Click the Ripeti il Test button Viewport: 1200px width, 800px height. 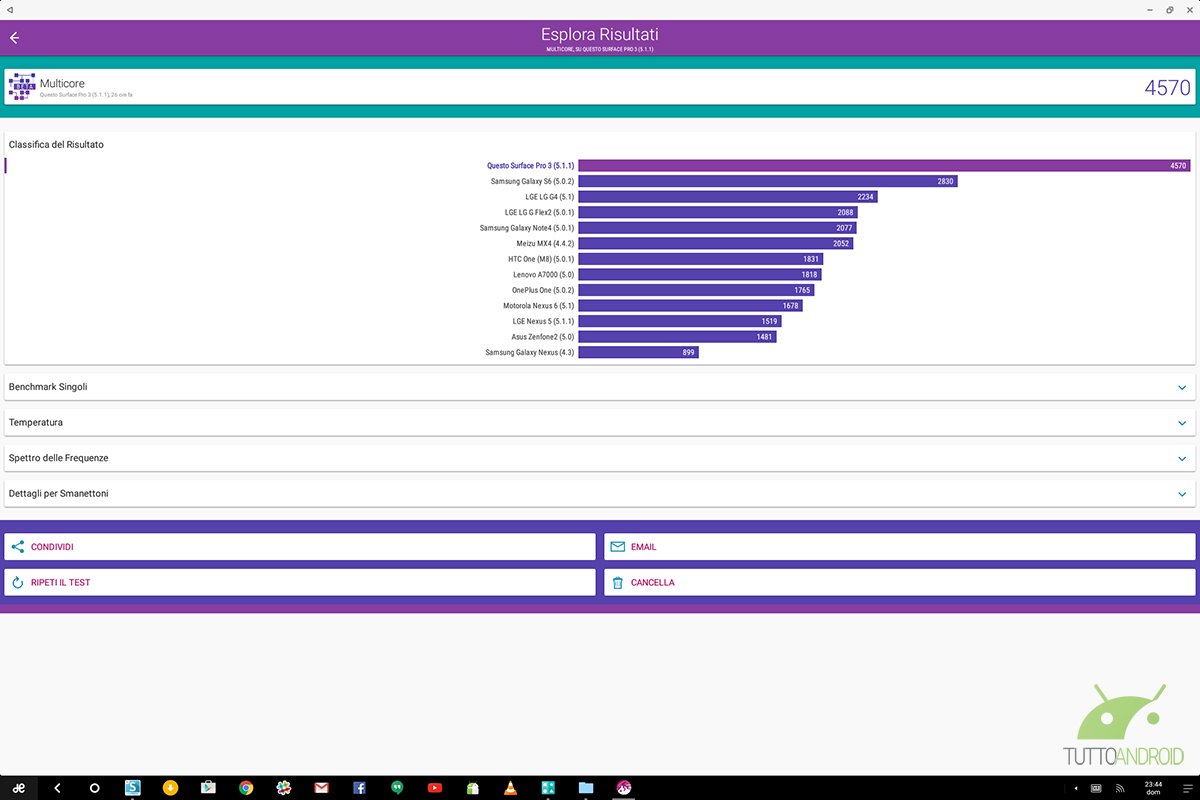click(x=300, y=582)
